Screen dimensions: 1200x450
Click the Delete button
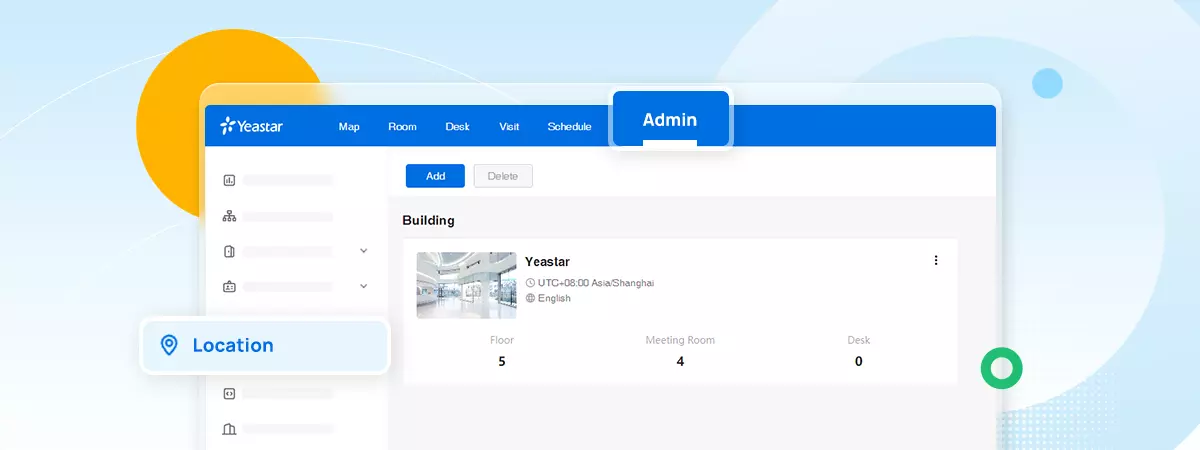503,176
